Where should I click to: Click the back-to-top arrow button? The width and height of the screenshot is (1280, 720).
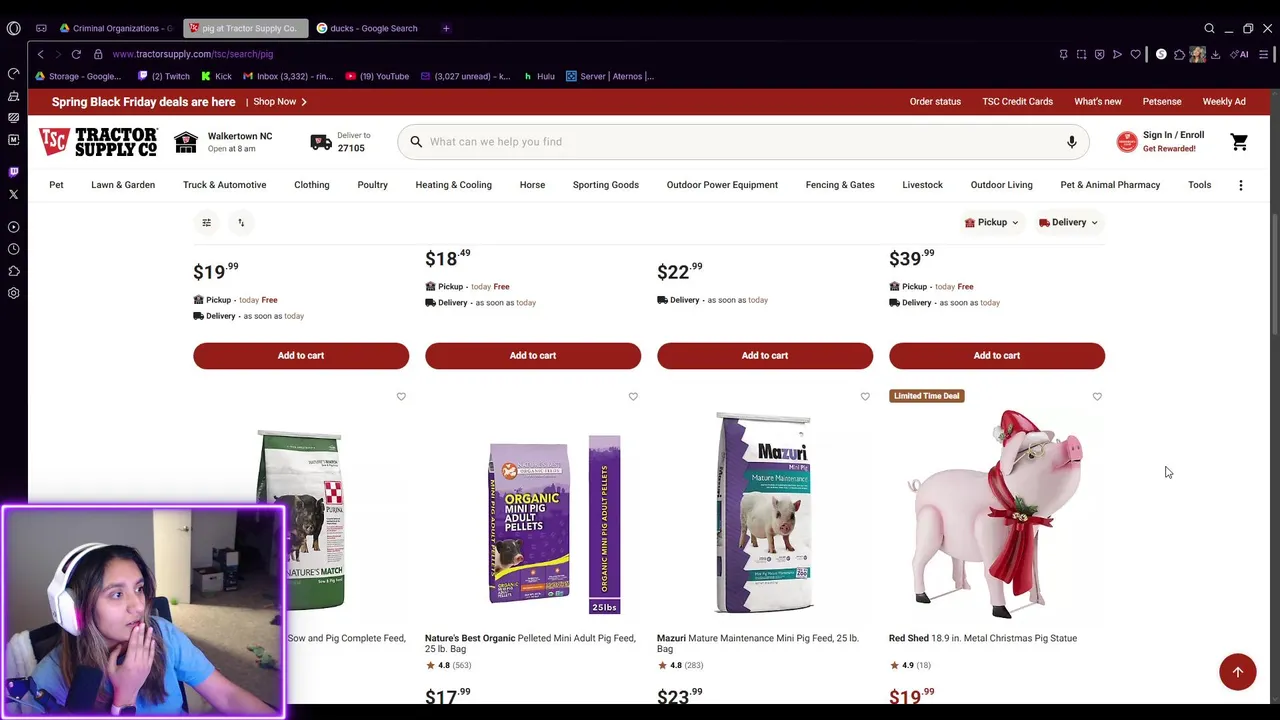pyautogui.click(x=1237, y=672)
